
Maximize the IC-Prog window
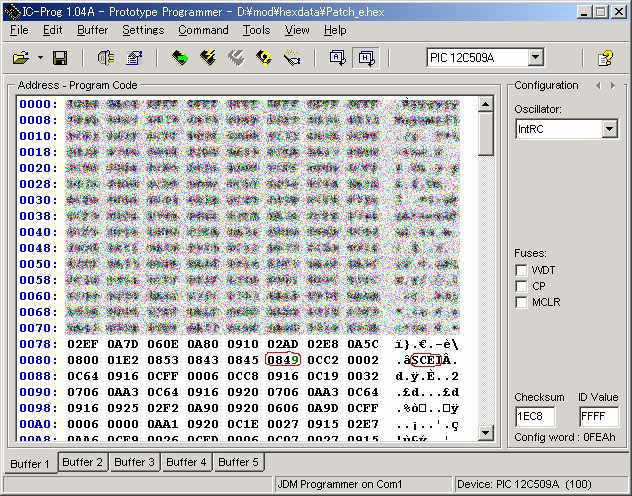click(601, 12)
